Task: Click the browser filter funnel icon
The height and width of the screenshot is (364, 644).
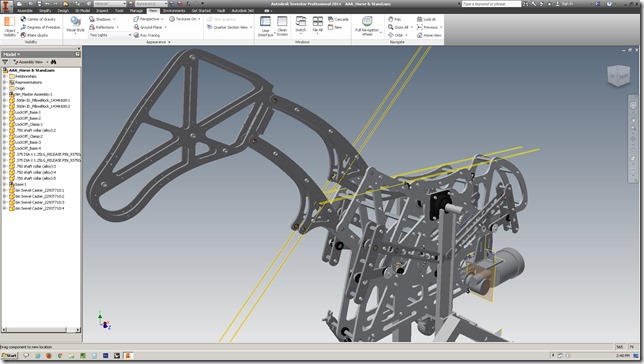Action: tap(5, 62)
